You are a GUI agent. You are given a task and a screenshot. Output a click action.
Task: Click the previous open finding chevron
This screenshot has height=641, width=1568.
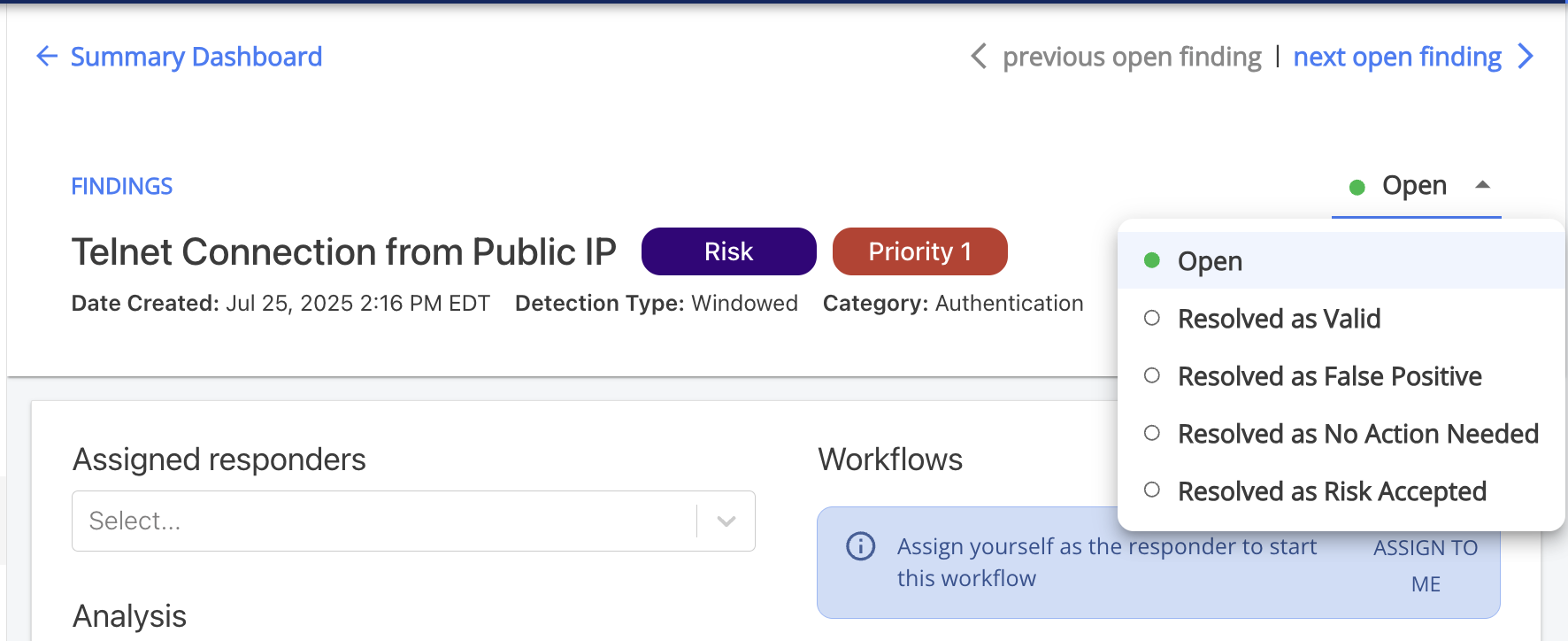click(978, 57)
